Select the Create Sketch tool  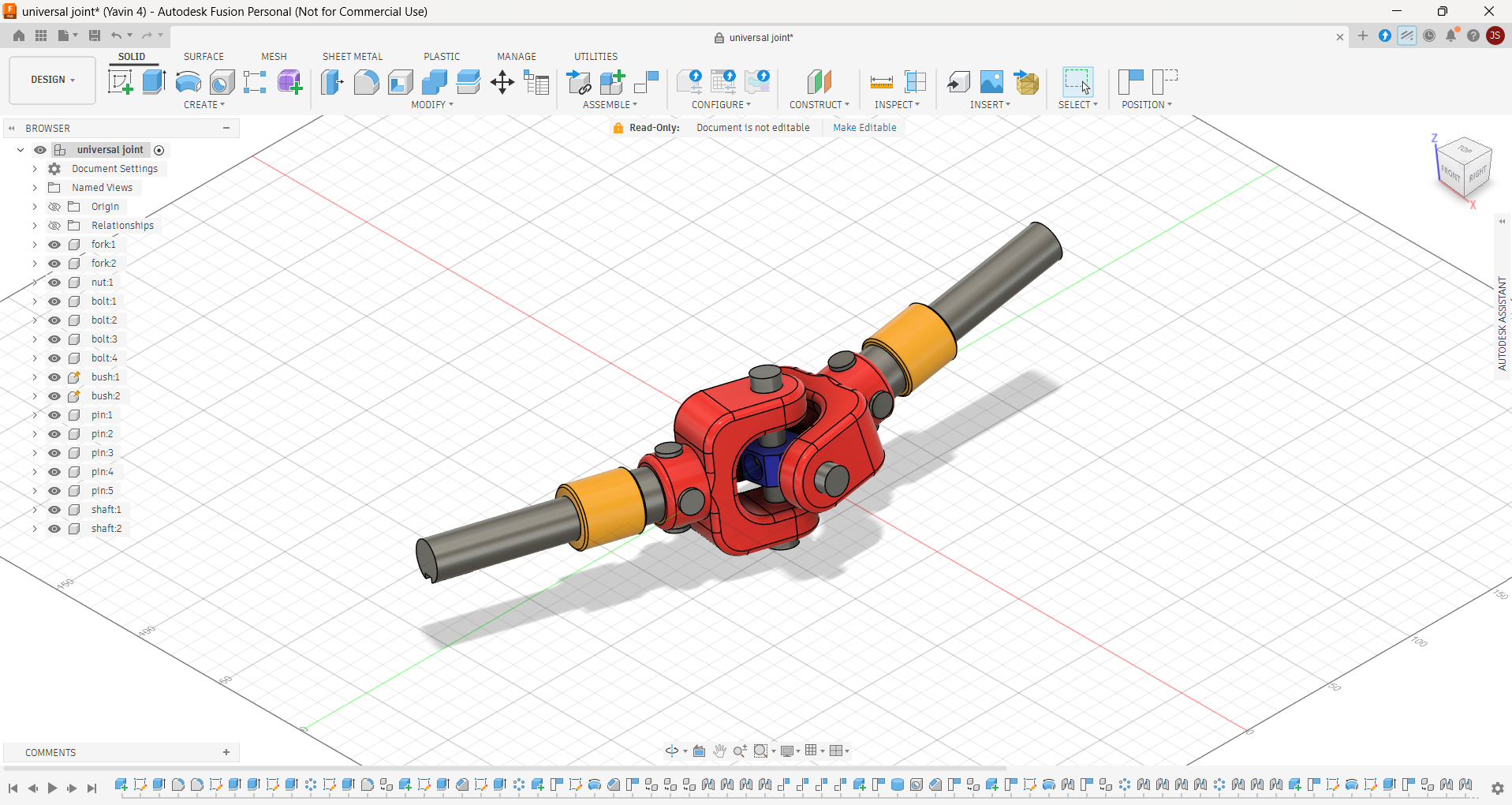click(120, 82)
